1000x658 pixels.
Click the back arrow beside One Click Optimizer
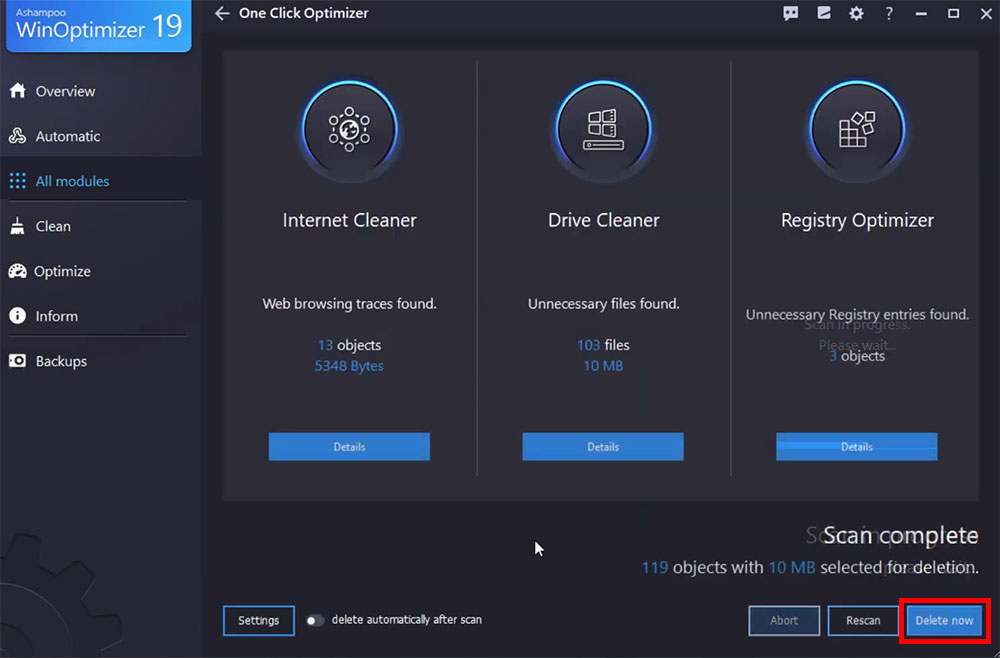222,14
